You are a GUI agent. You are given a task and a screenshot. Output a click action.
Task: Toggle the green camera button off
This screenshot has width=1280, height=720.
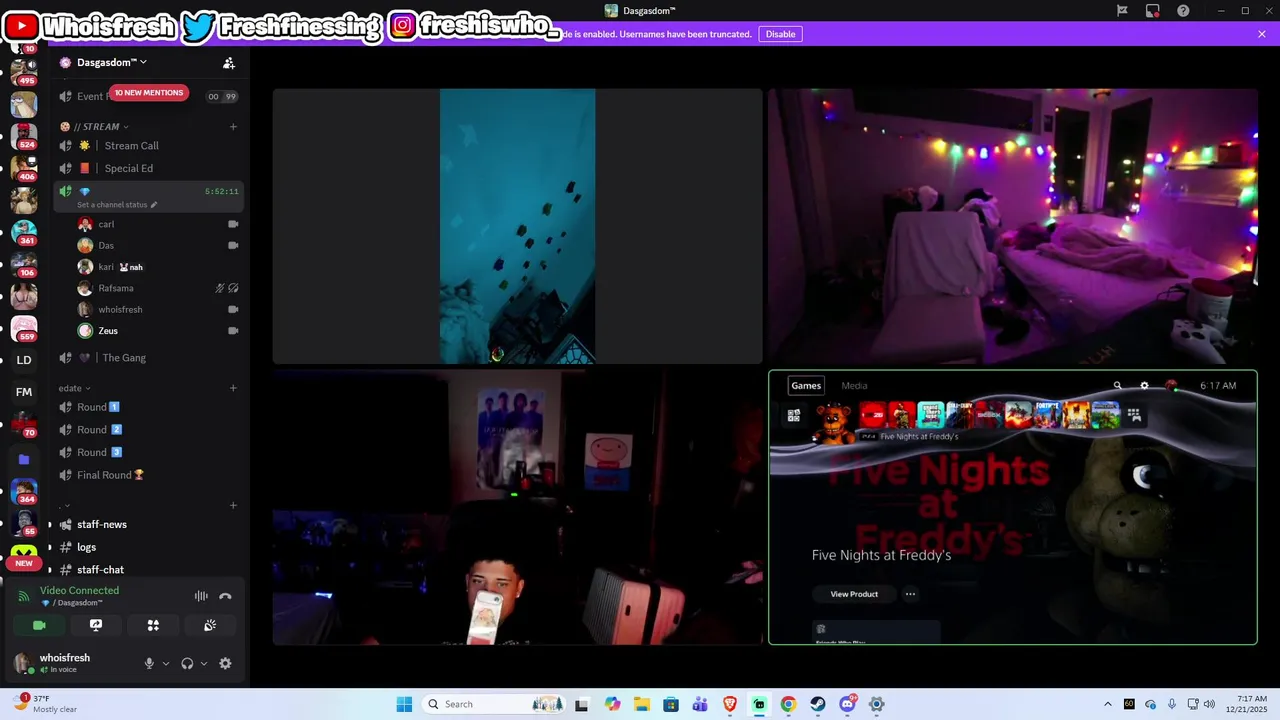pyautogui.click(x=39, y=625)
